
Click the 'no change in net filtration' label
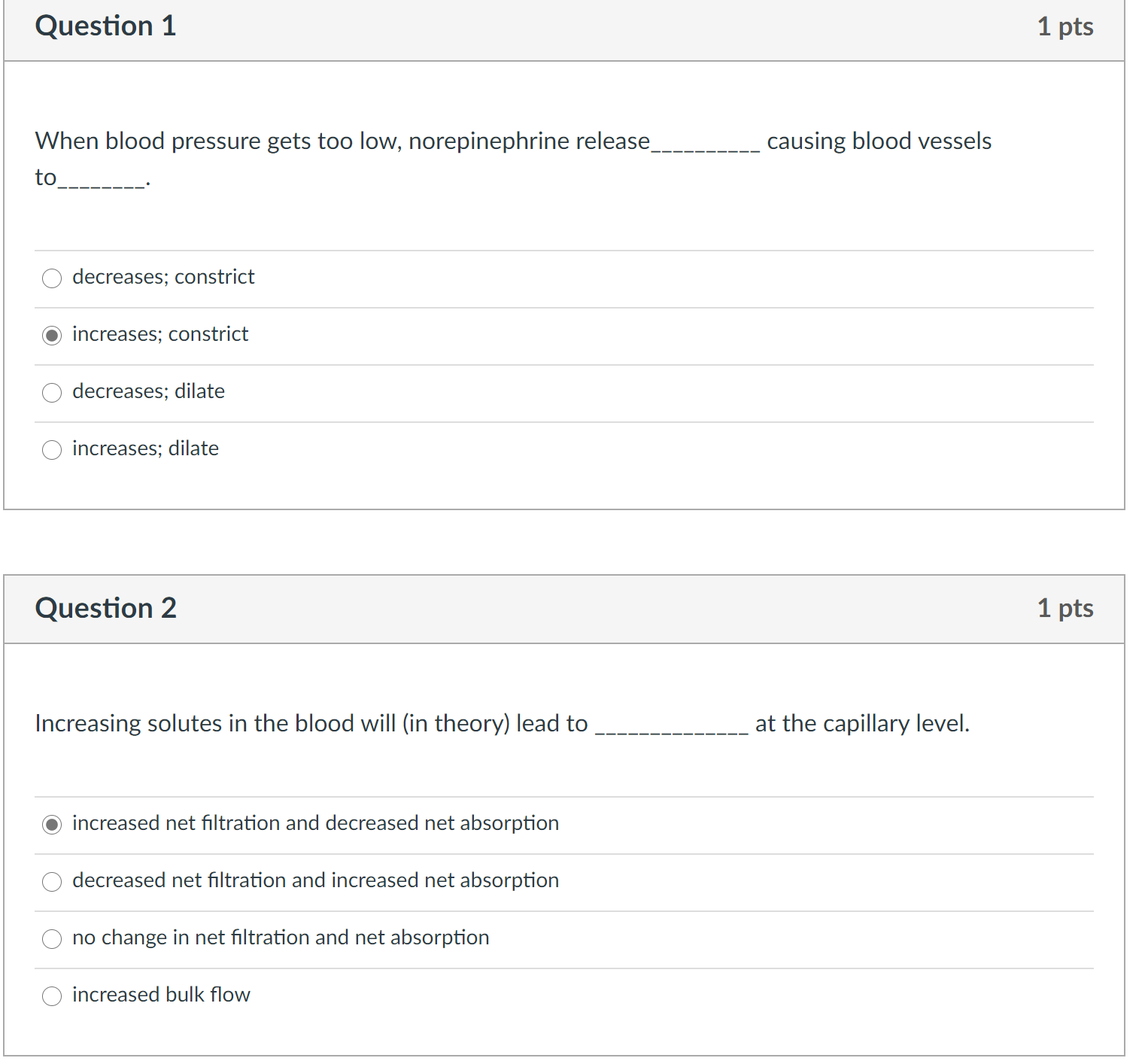[x=281, y=938]
